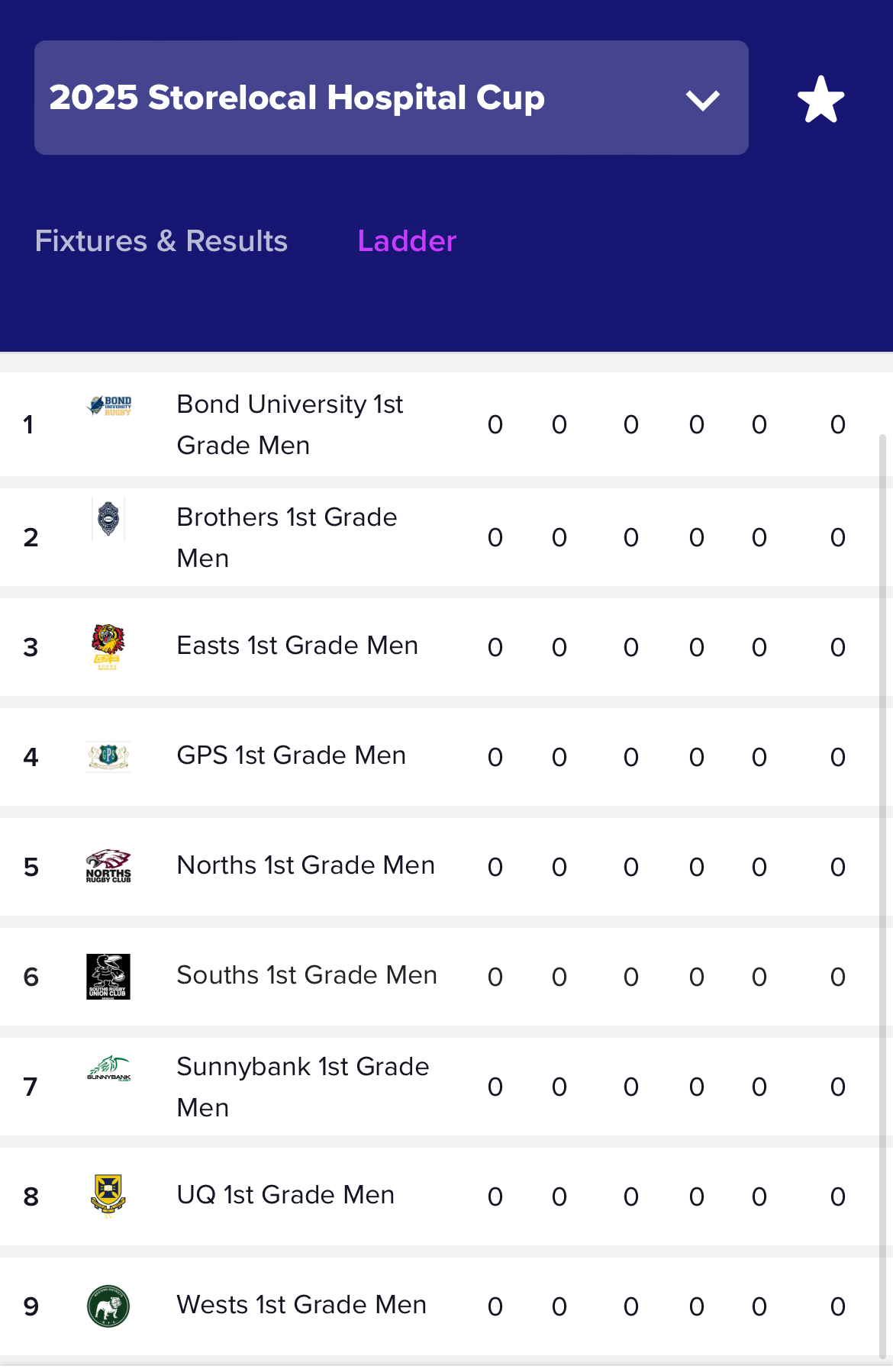Click the Wests bulldog logo

tap(108, 1306)
